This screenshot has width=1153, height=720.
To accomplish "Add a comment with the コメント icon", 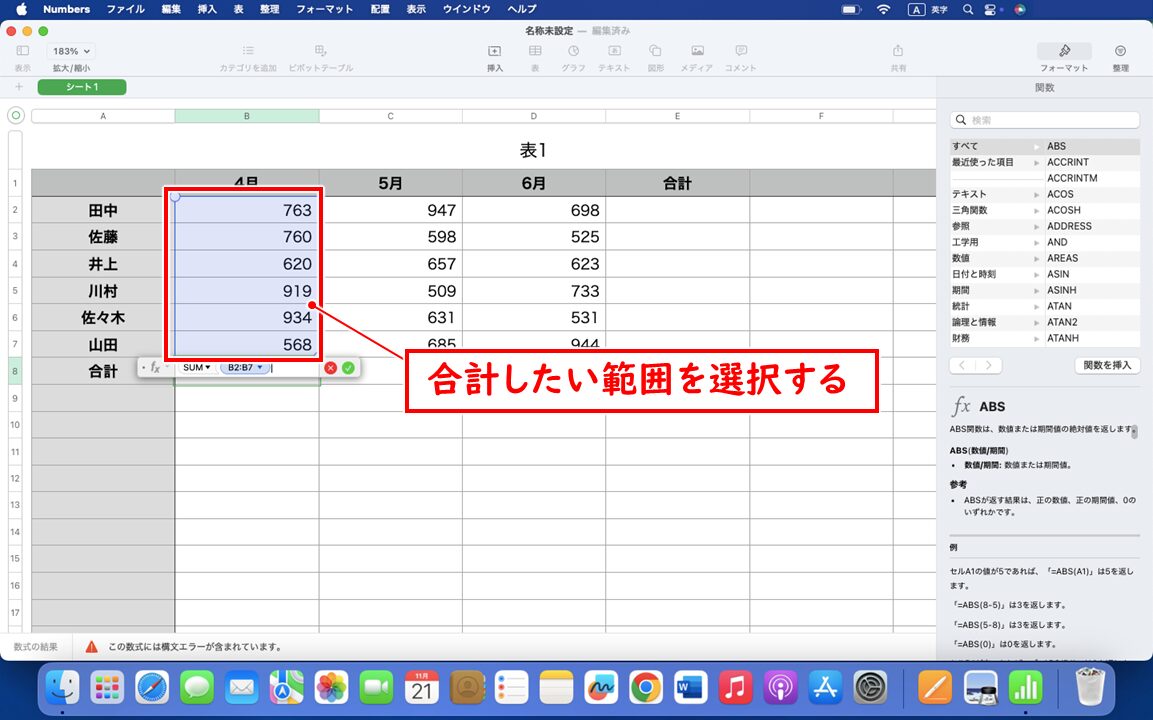I will 739,55.
